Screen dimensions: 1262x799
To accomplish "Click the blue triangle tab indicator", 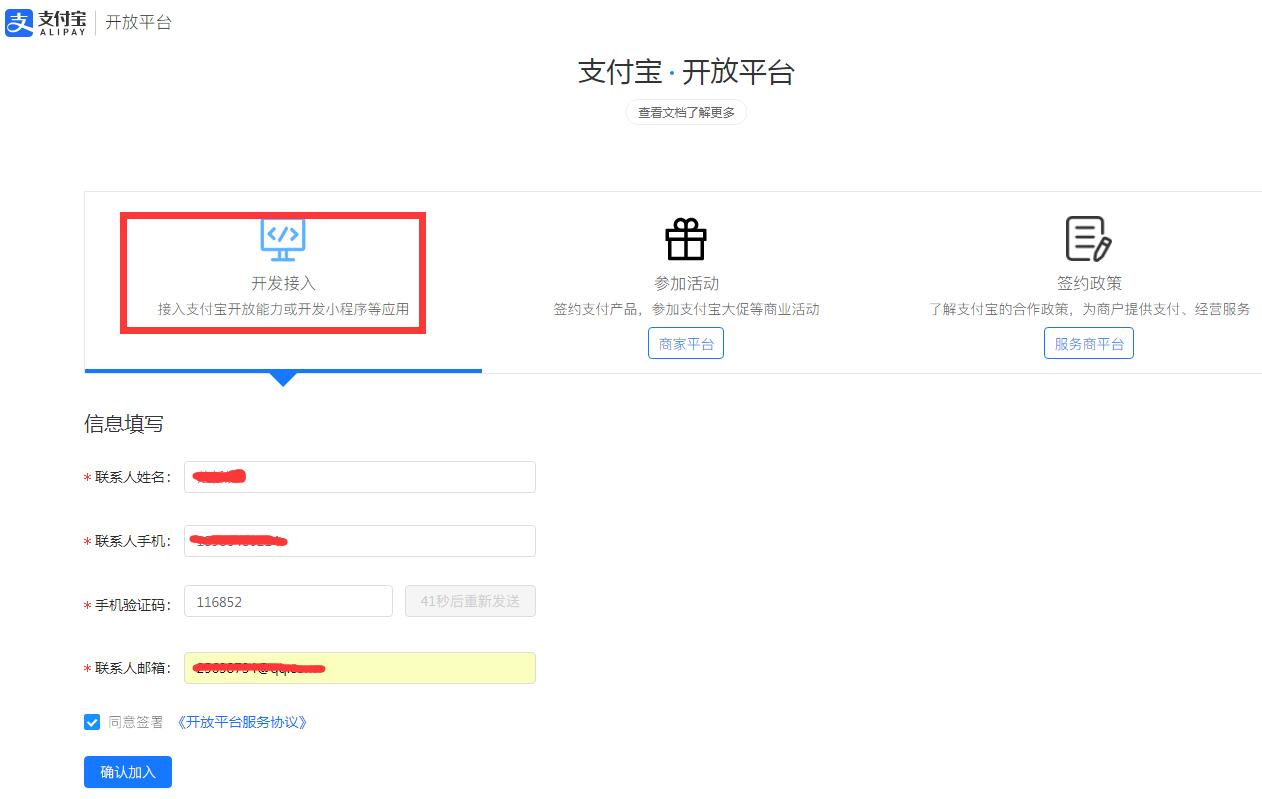I will (283, 379).
